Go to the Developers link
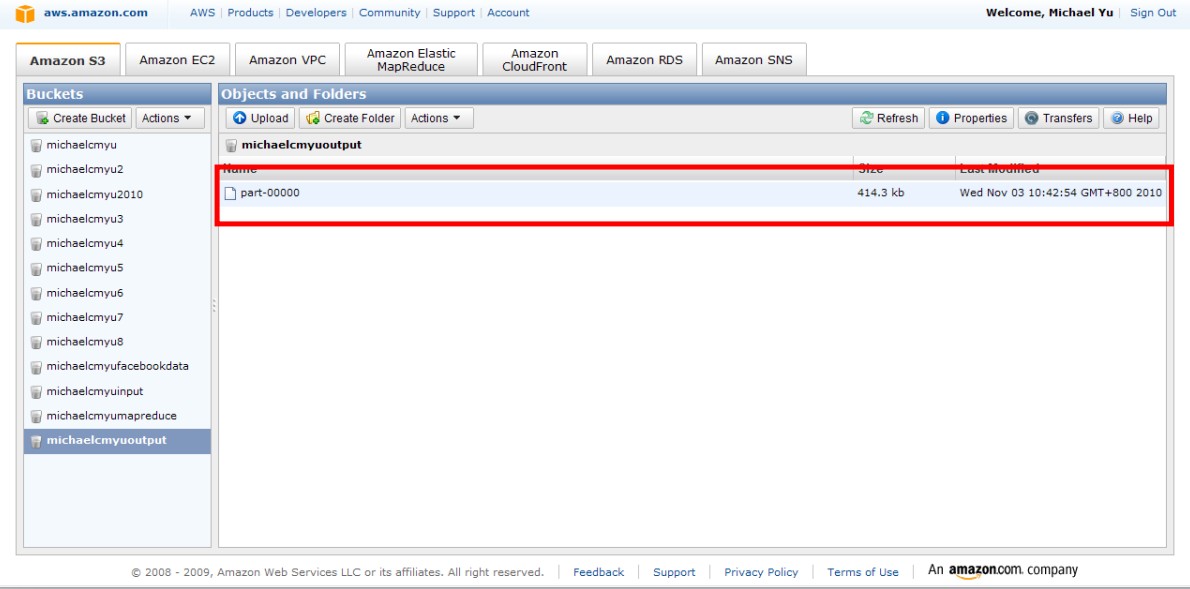 click(316, 13)
